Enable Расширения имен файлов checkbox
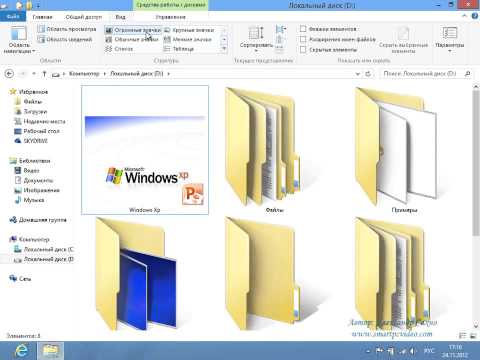Screen dimensions: 480x360 [x=303, y=39]
